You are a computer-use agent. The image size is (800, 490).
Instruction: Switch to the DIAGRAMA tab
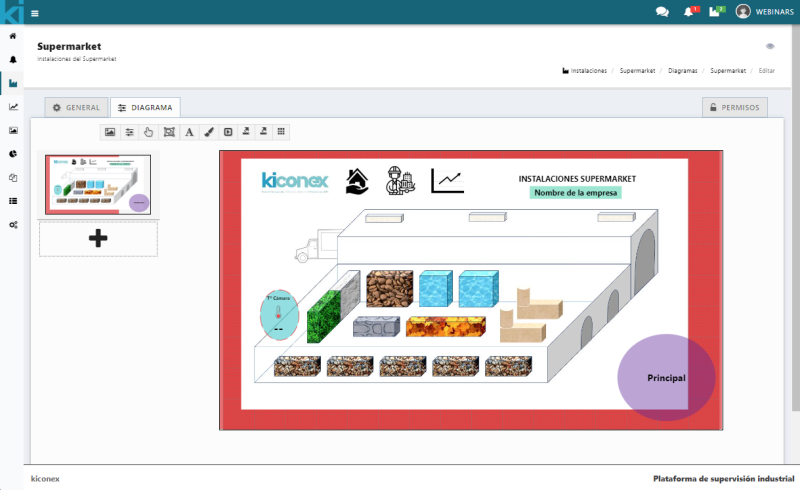[145, 107]
